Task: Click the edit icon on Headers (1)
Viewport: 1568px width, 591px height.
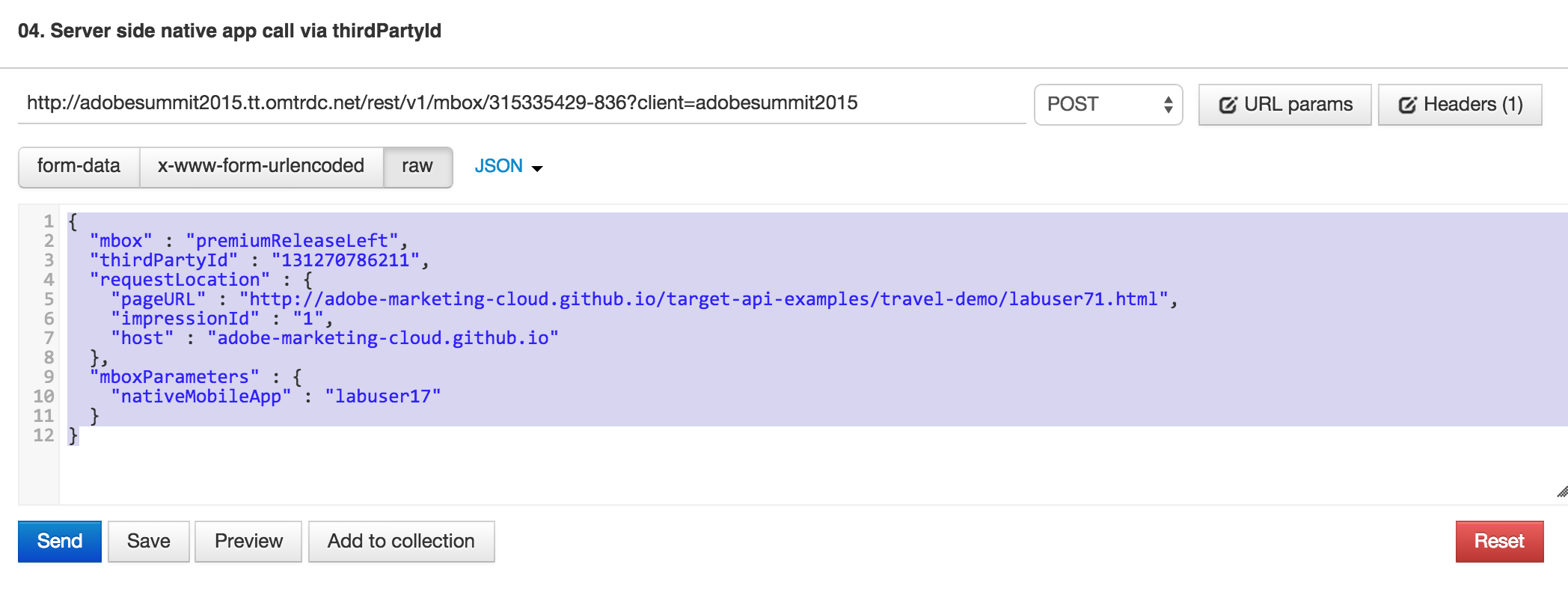Action: [1407, 105]
